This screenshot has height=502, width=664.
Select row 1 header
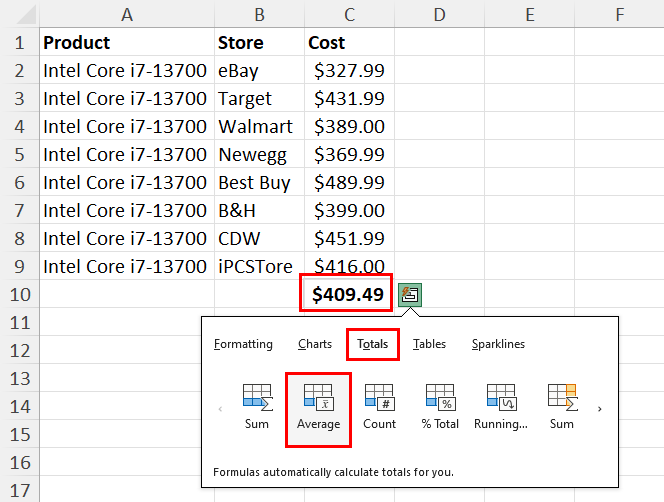(19, 42)
